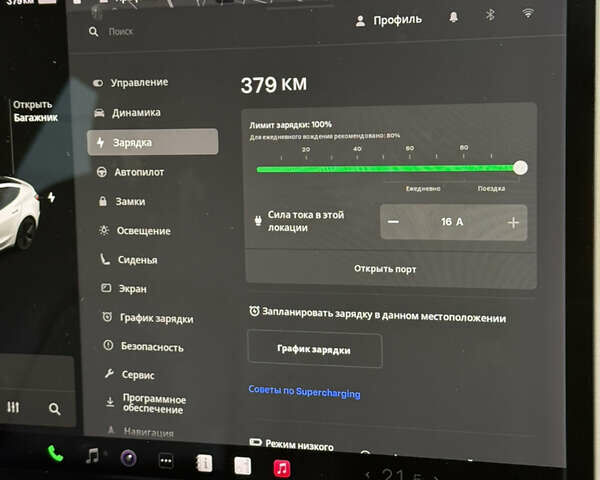Open the Сиденья seats settings
Screen dimensions: 600x480
[x=129, y=260]
